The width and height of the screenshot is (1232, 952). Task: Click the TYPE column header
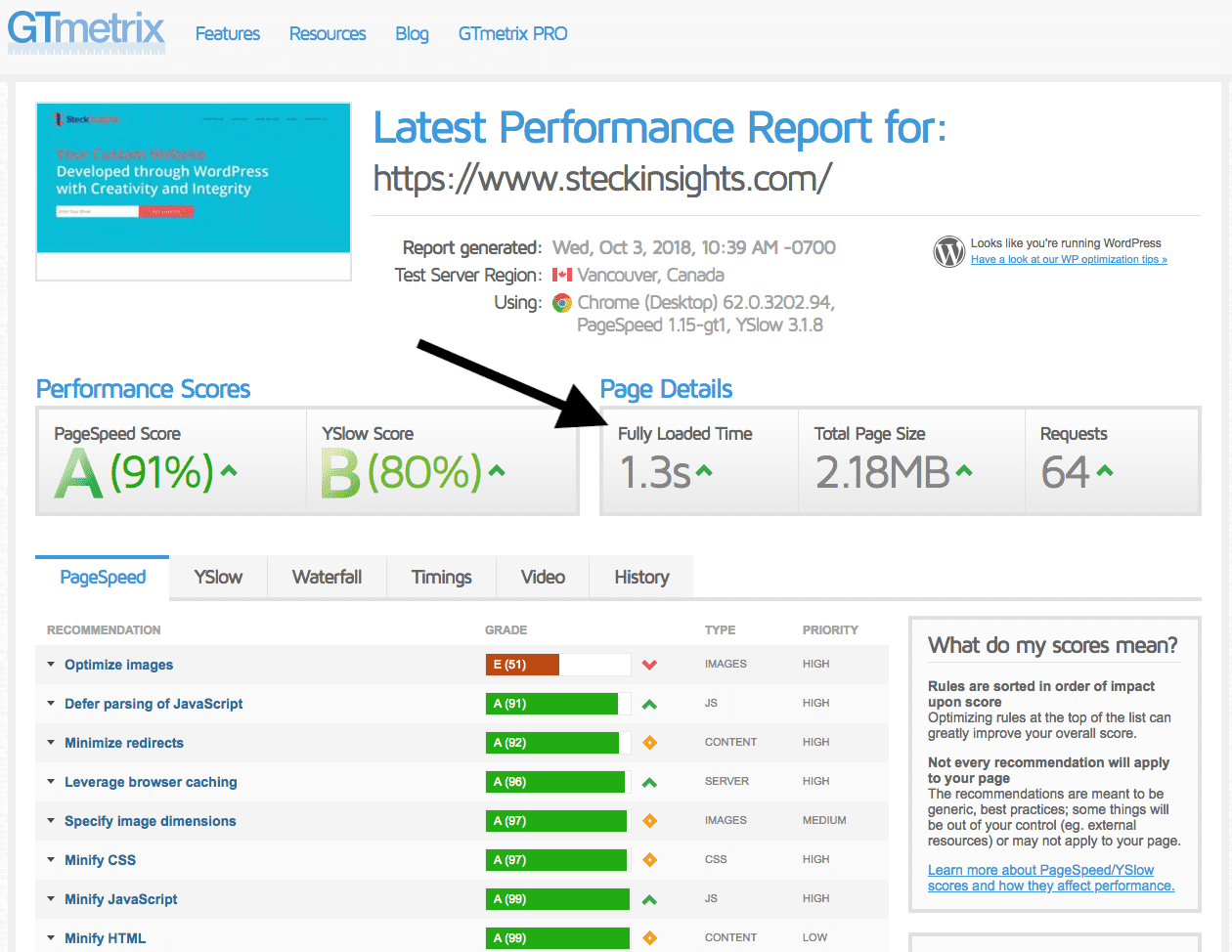tap(720, 630)
